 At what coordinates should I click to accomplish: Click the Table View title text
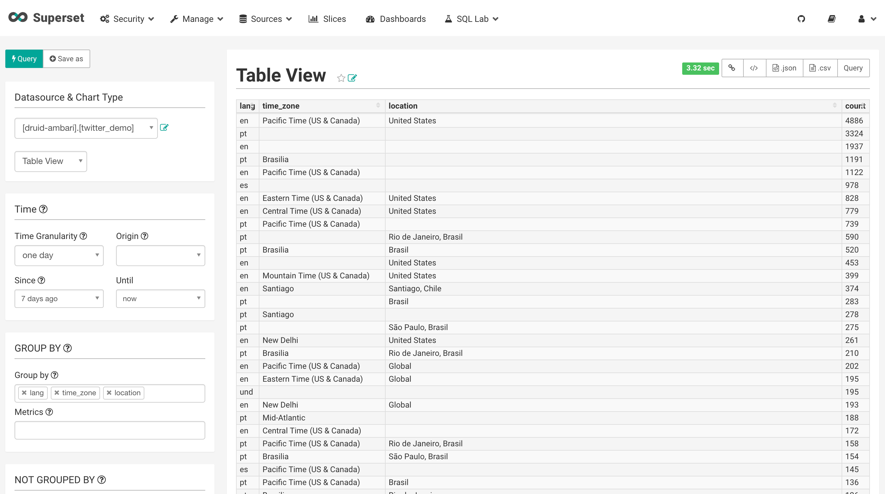tap(281, 75)
